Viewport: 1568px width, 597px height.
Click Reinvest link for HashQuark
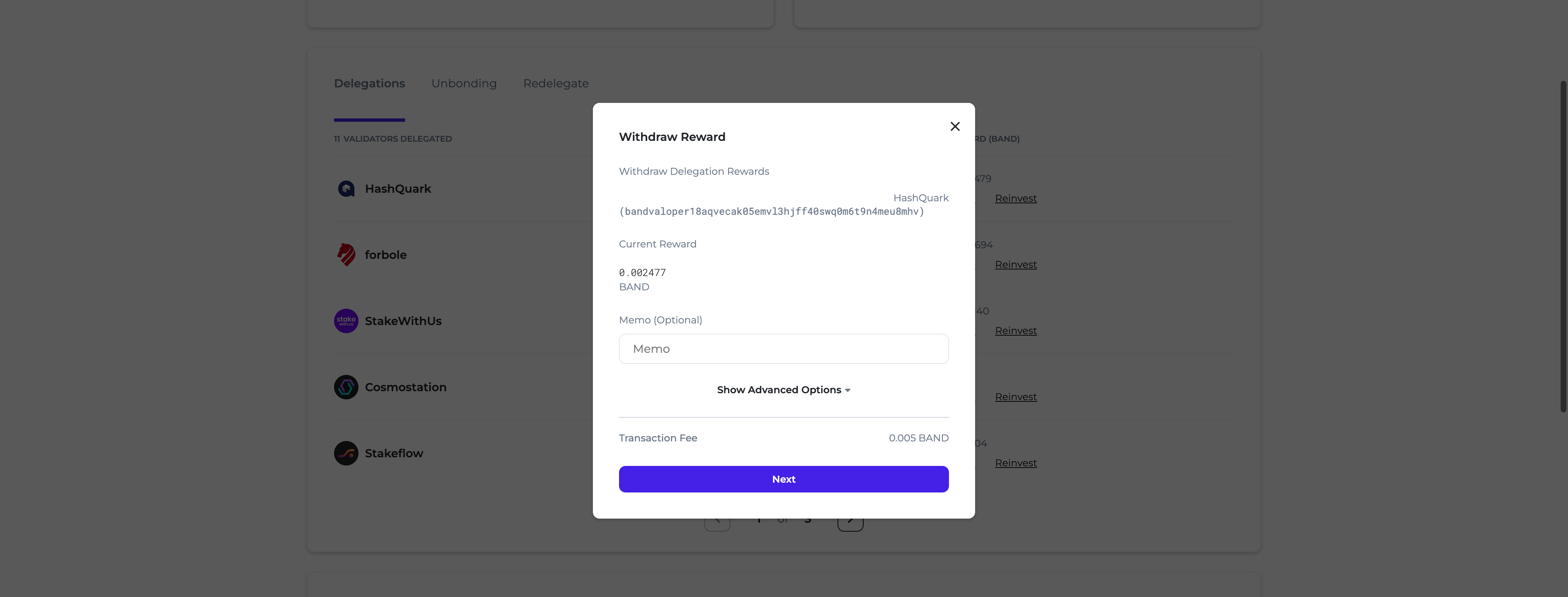(x=1015, y=198)
